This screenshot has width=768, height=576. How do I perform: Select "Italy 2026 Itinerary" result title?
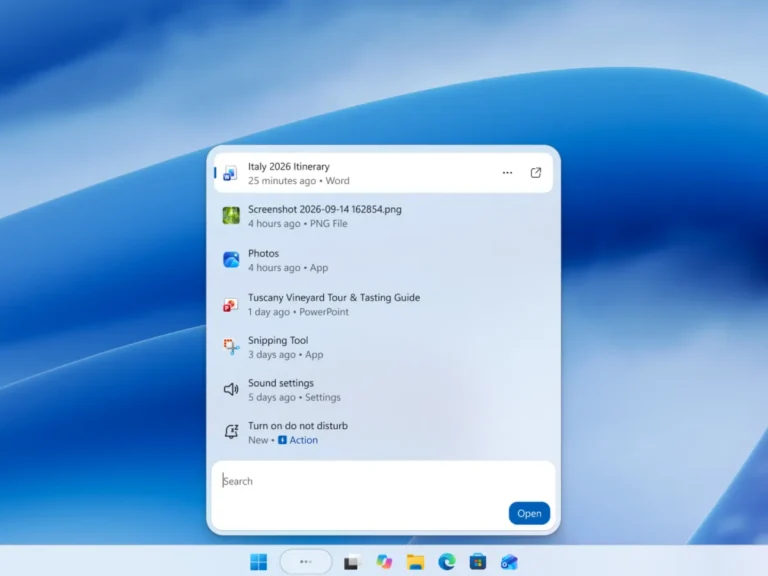pyautogui.click(x=288, y=167)
